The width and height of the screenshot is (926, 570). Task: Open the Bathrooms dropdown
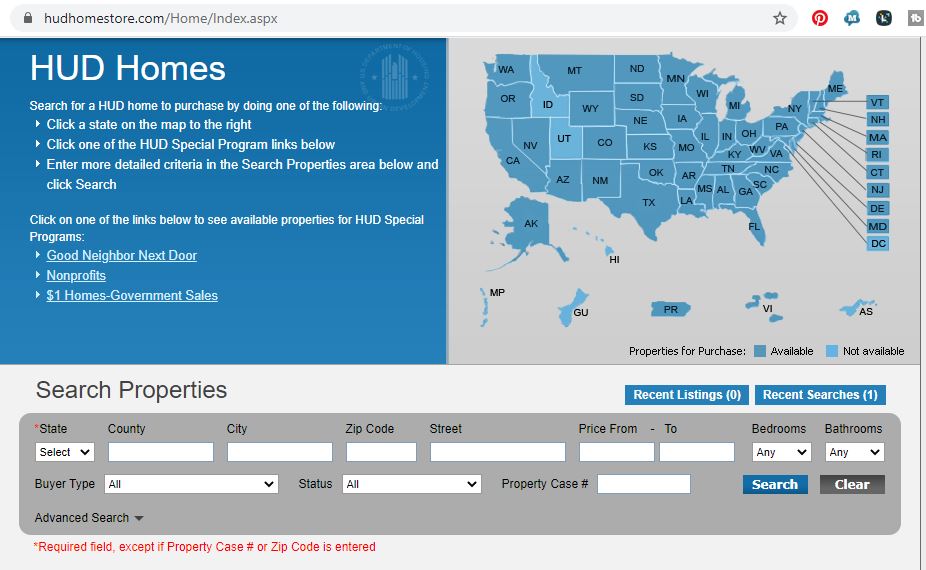(x=854, y=452)
